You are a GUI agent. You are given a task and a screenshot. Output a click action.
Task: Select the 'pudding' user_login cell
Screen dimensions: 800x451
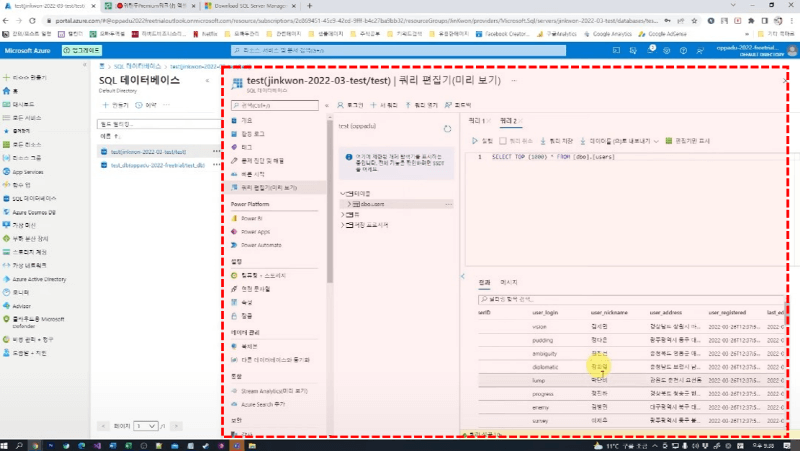pyautogui.click(x=542, y=340)
